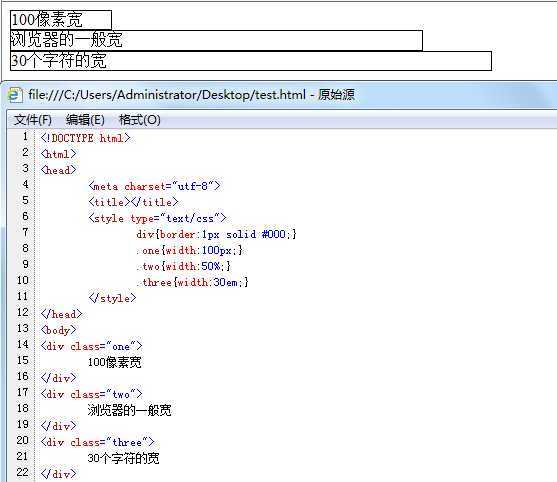Click the '<style type="text/css">' line
The image size is (557, 482).
157,218
